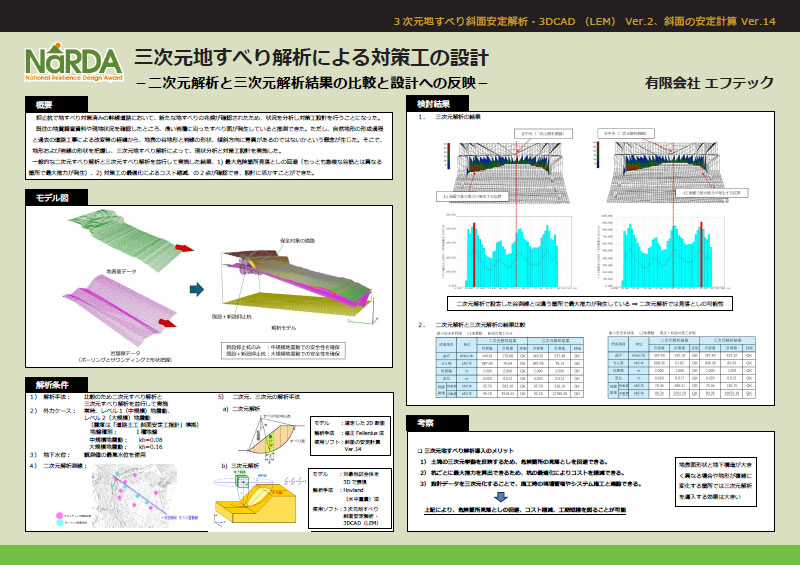
Task: Click the red arrow on the magenta bedrock mesh
Action: click(167, 323)
